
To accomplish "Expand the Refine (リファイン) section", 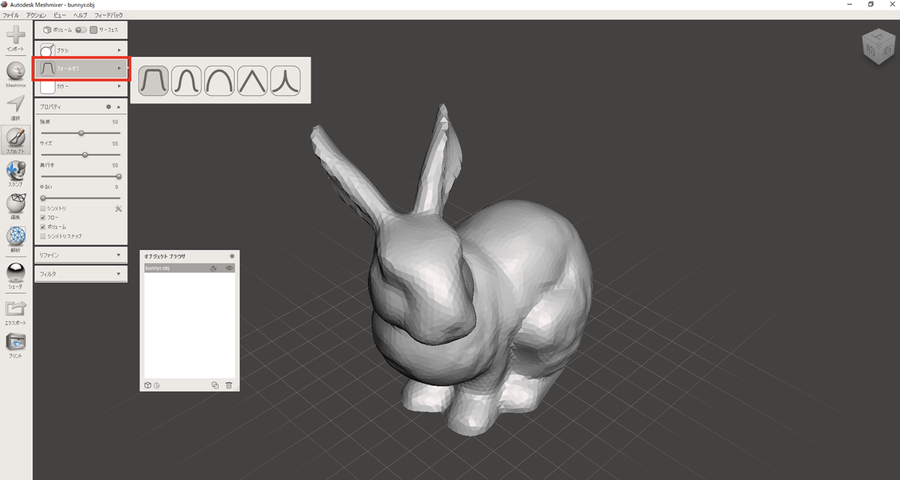I will (x=80, y=255).
